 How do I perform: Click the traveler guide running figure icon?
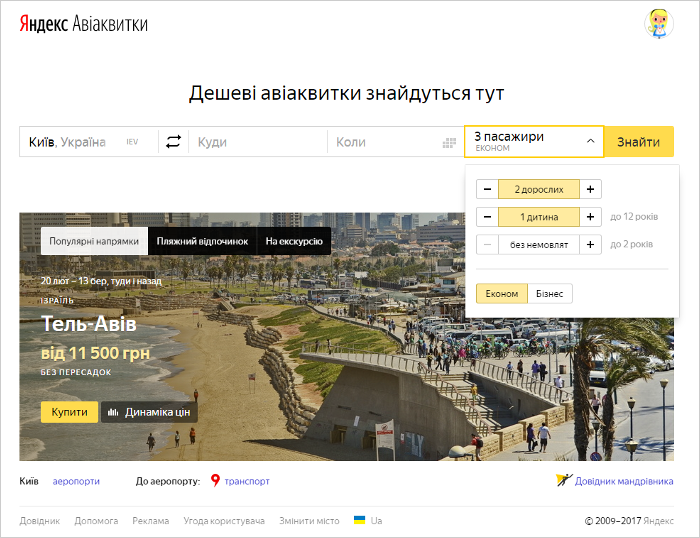coord(564,480)
